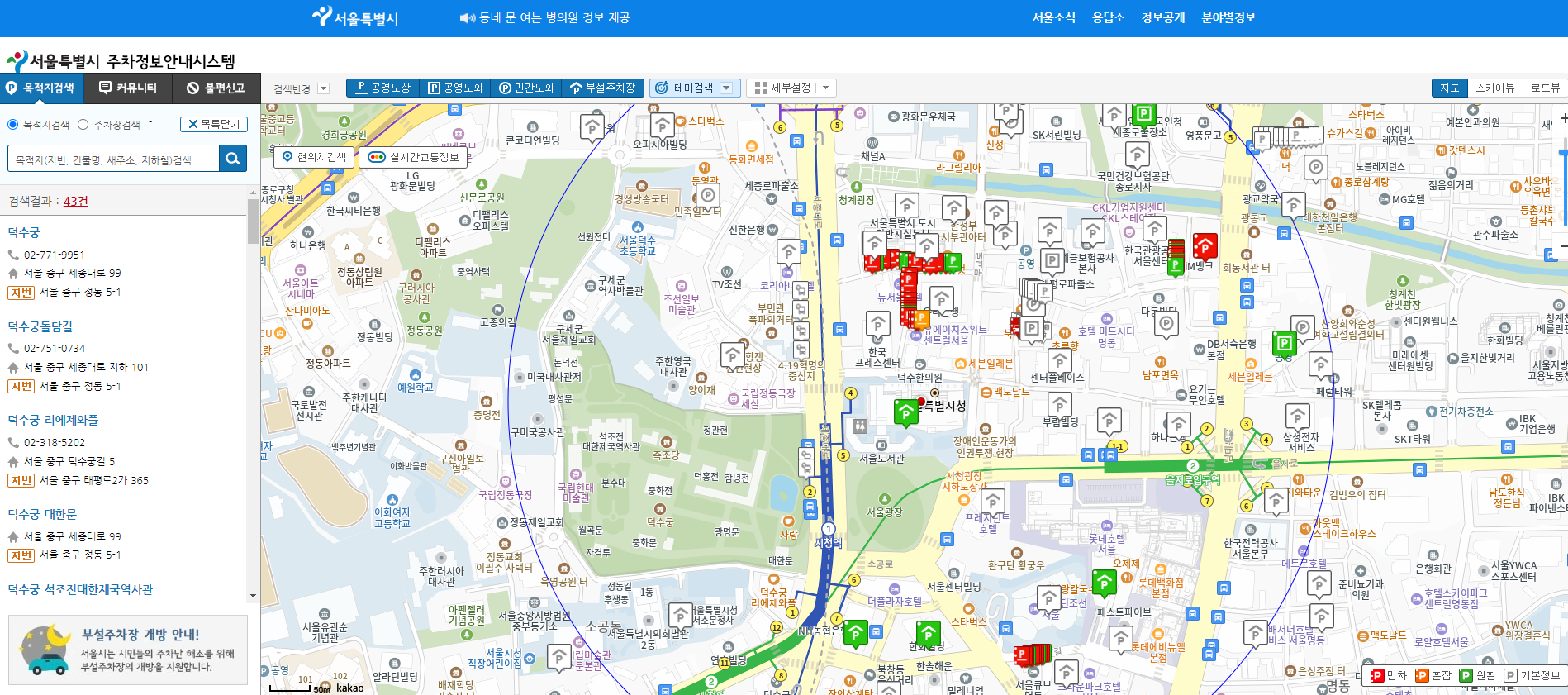Open the 분야별정보 menu

[x=1228, y=17]
